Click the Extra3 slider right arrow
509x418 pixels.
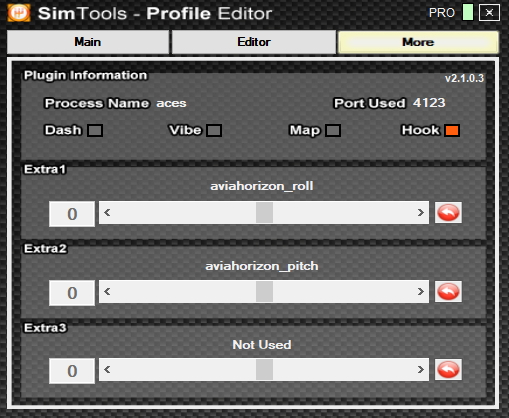(421, 370)
